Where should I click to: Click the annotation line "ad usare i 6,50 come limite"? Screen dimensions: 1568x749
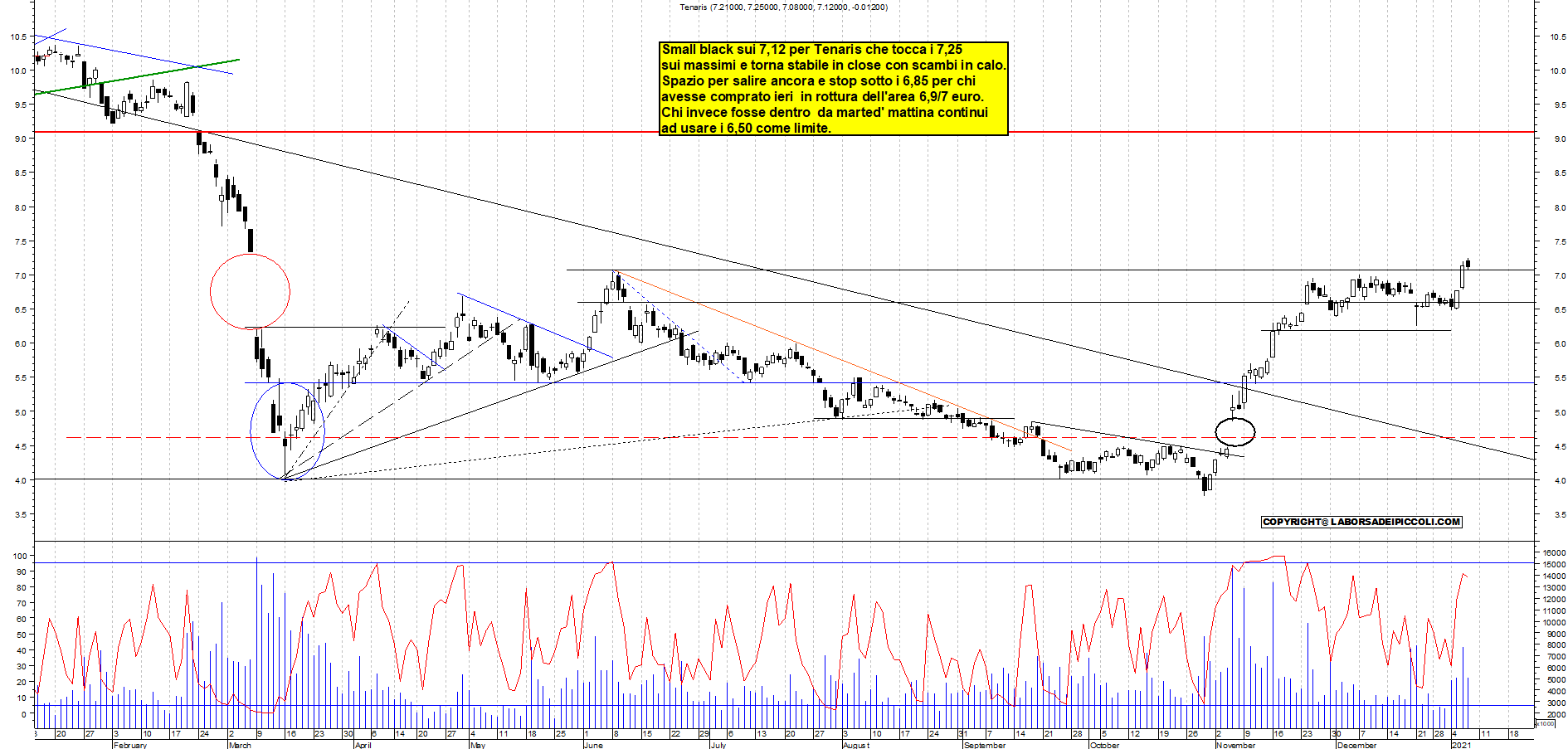coord(746,129)
